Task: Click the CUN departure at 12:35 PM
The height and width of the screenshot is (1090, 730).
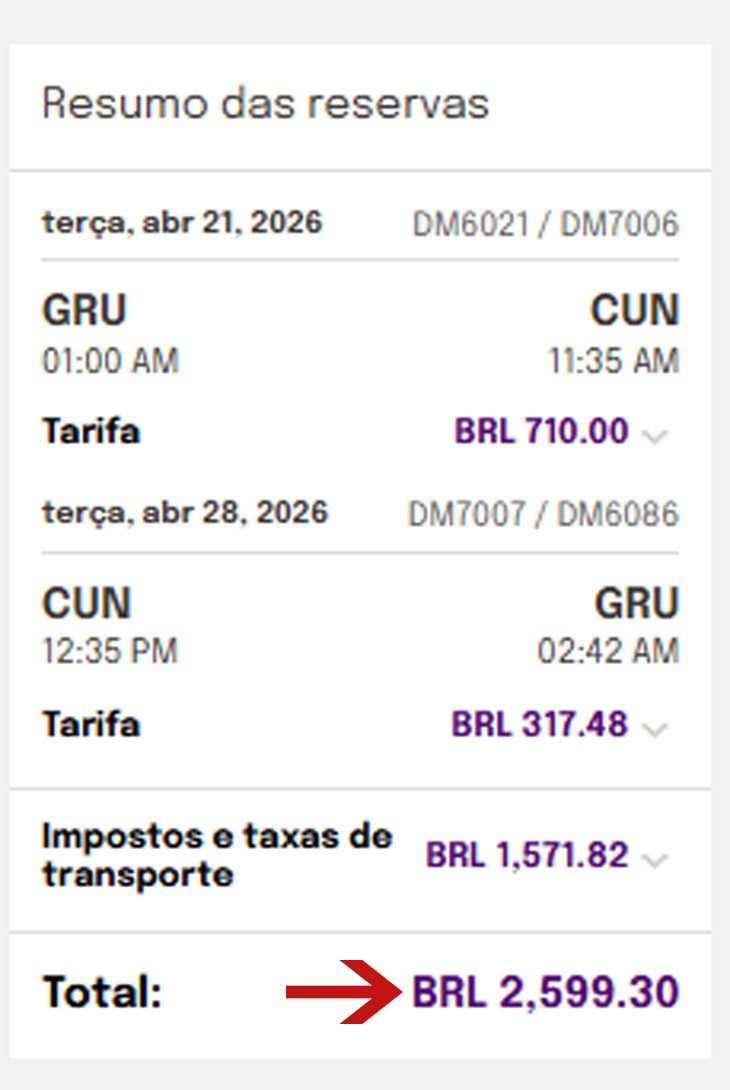Action: click(x=87, y=603)
